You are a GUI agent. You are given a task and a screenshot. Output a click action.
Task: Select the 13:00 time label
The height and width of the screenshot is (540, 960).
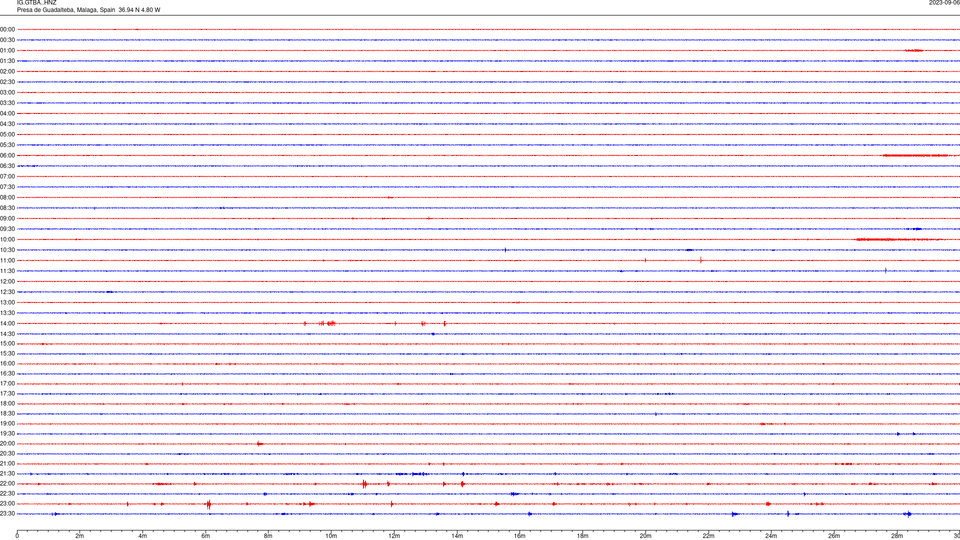[x=7, y=302]
